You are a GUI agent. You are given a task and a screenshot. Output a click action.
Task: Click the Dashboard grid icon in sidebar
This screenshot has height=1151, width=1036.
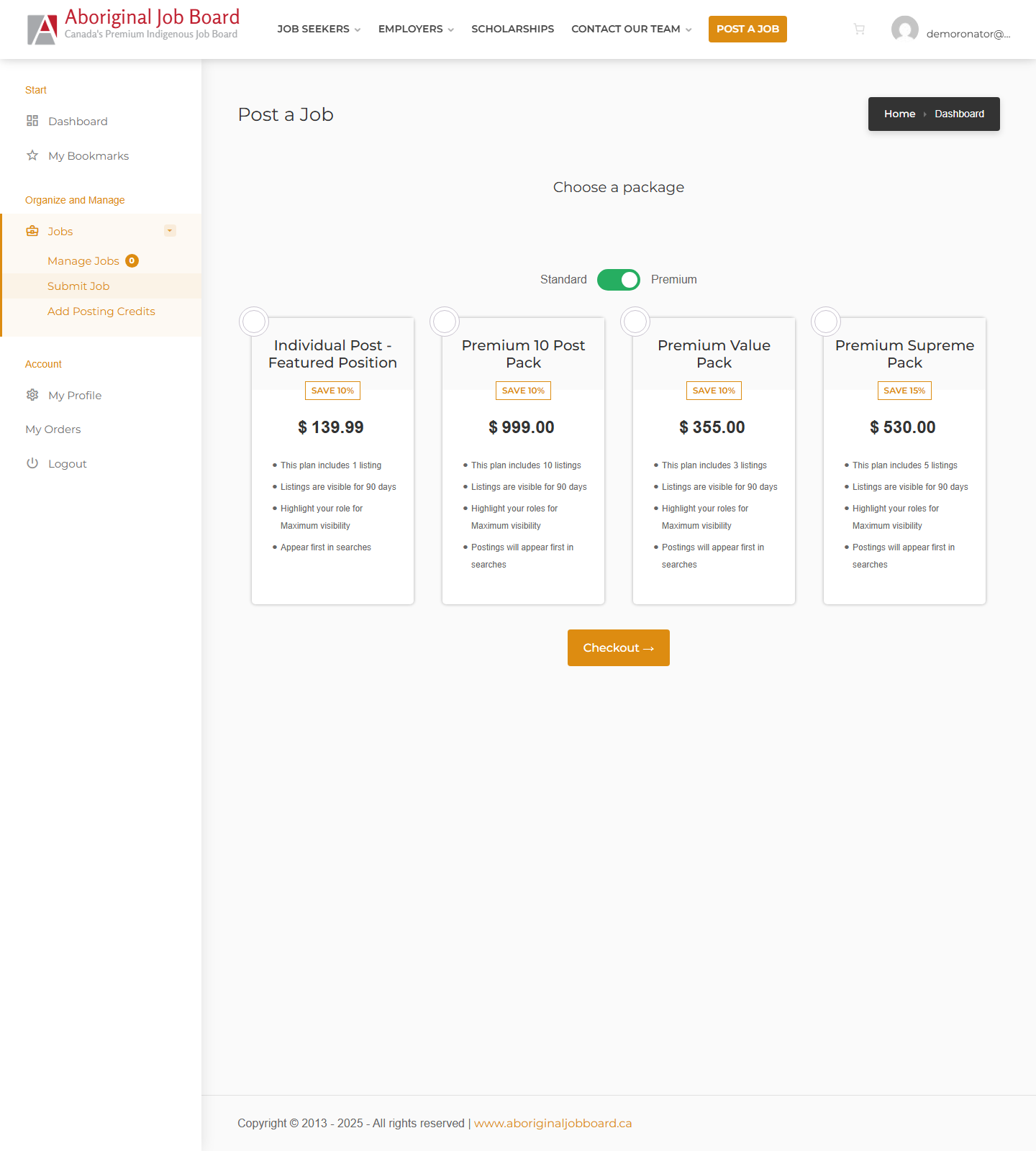pyautogui.click(x=32, y=121)
